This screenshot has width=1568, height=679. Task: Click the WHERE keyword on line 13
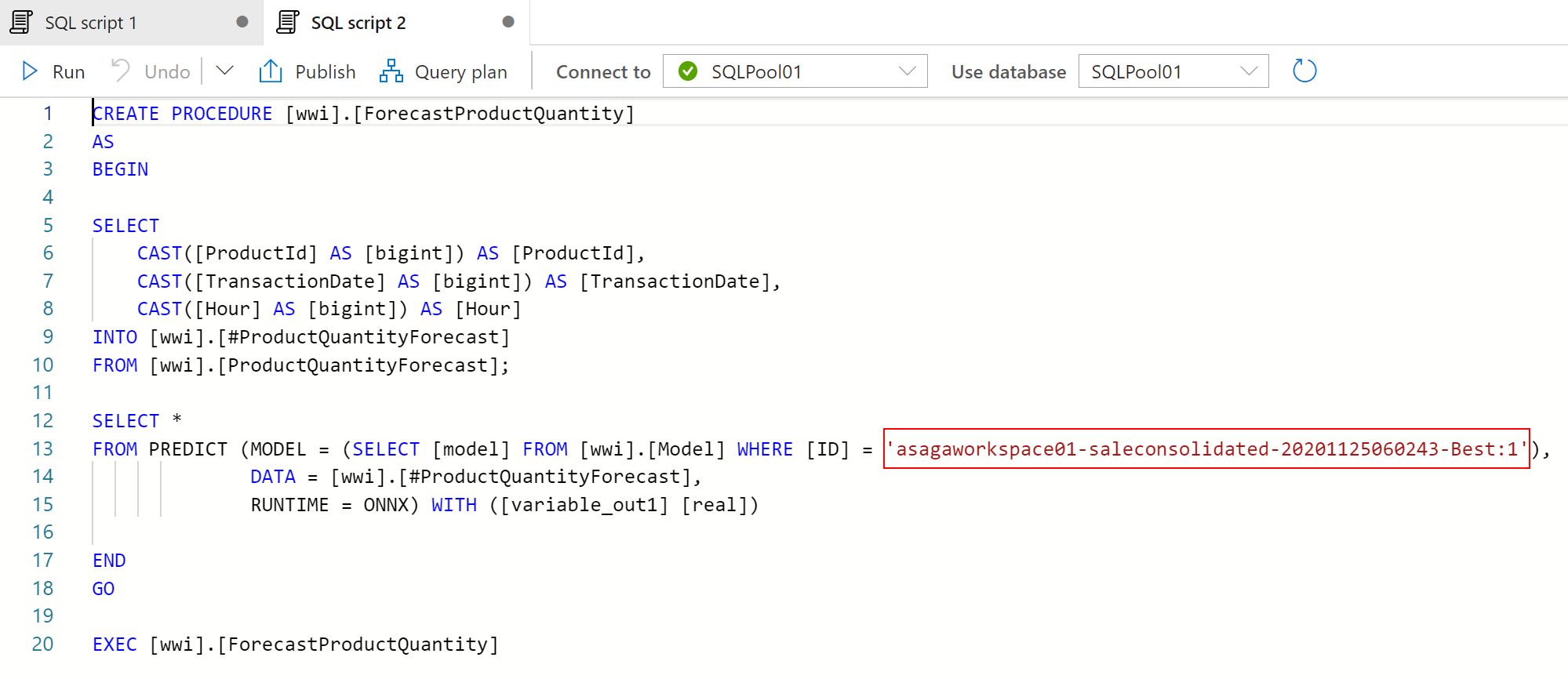click(x=765, y=449)
